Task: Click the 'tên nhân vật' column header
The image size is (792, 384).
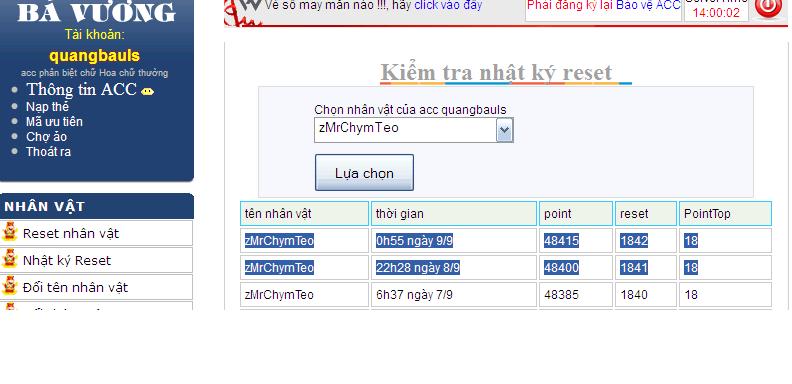Action: pyautogui.click(x=304, y=214)
